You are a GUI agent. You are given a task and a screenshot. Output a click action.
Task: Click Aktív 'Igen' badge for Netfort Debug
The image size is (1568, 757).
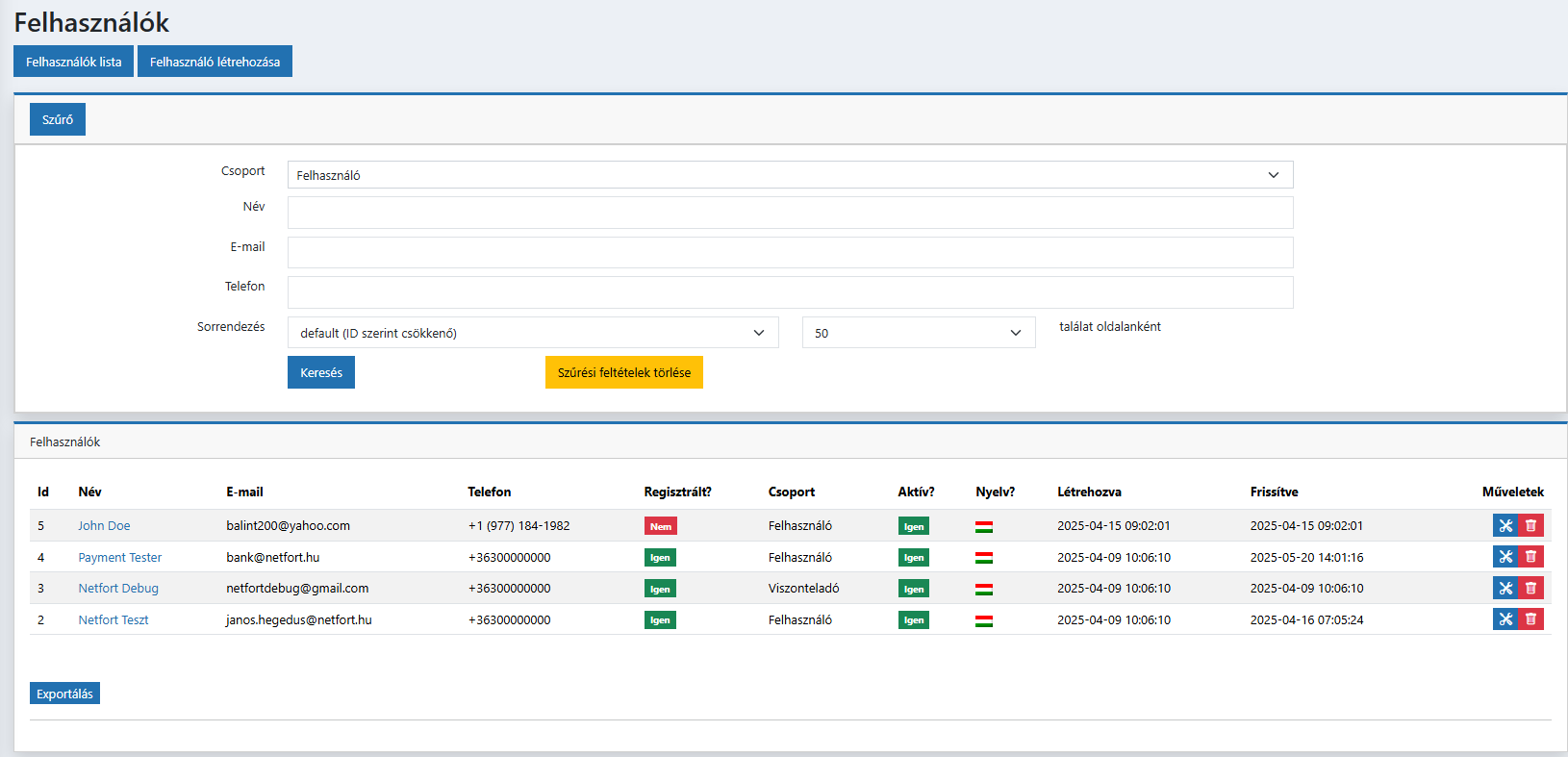tap(913, 589)
